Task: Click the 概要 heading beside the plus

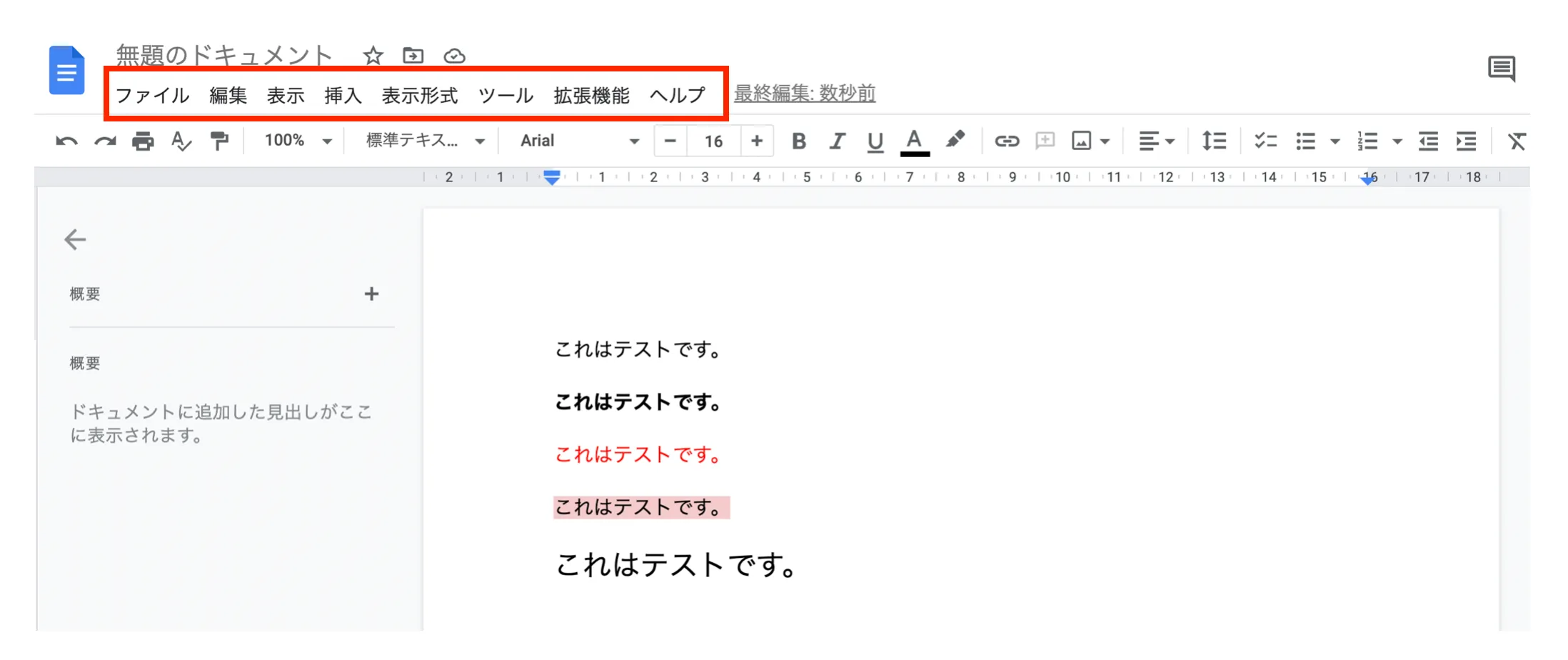Action: click(85, 294)
